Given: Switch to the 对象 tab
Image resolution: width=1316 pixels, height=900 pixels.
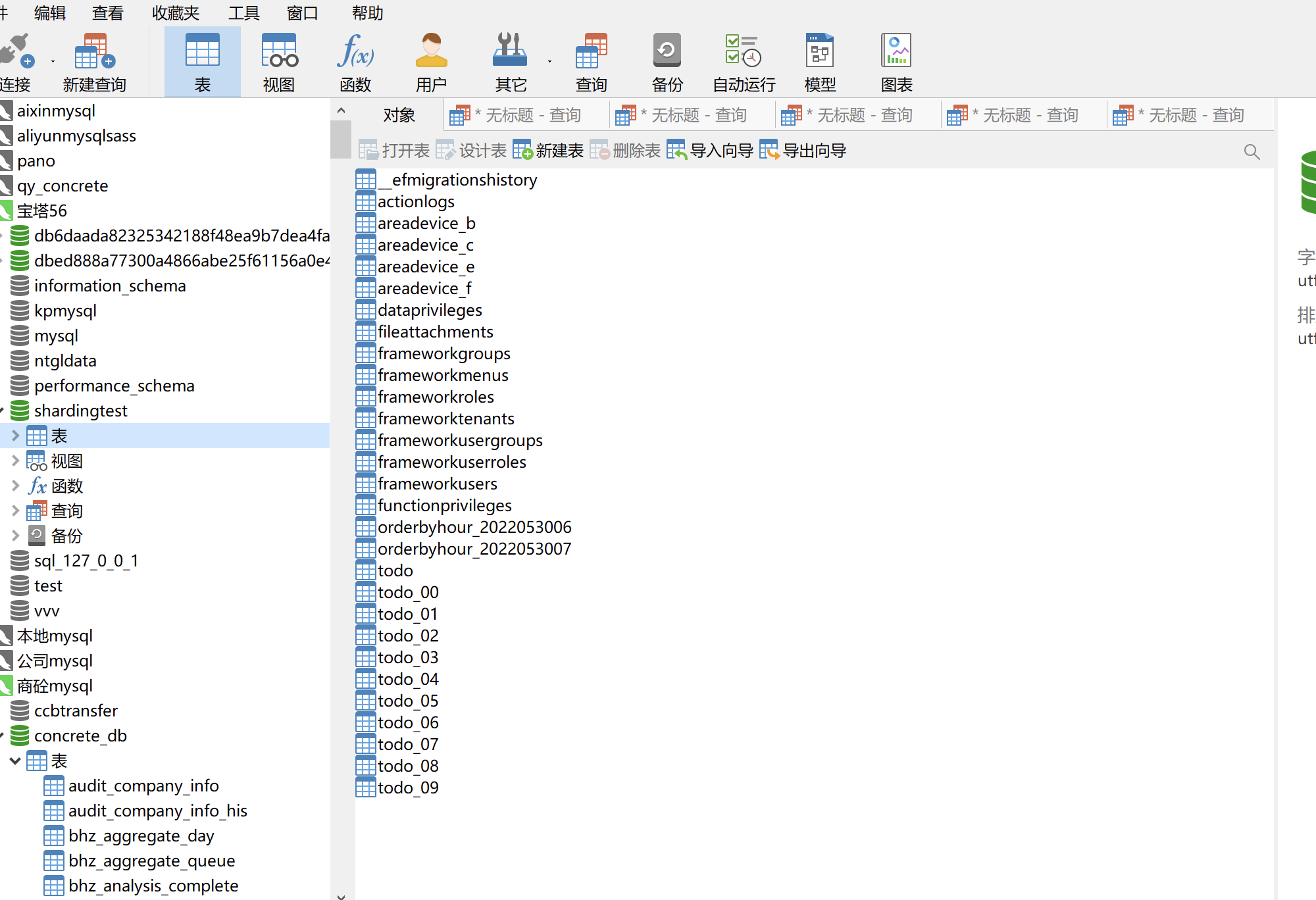Looking at the screenshot, I should pyautogui.click(x=399, y=114).
